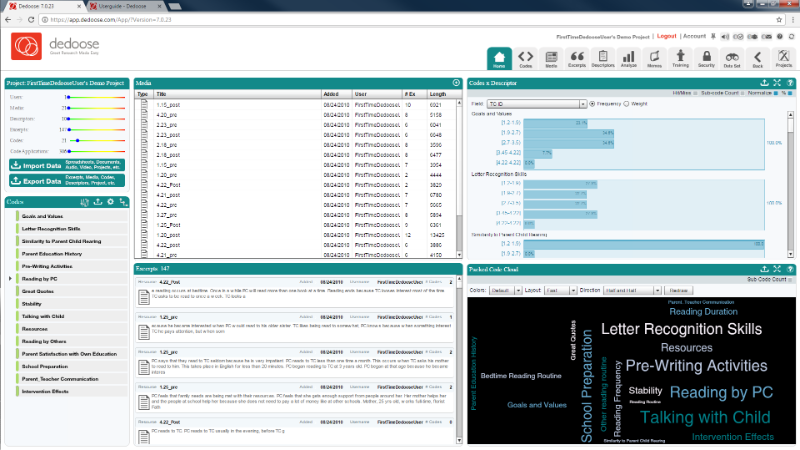800x450 pixels.
Task: Click the Import Data button
Action: tap(67, 165)
